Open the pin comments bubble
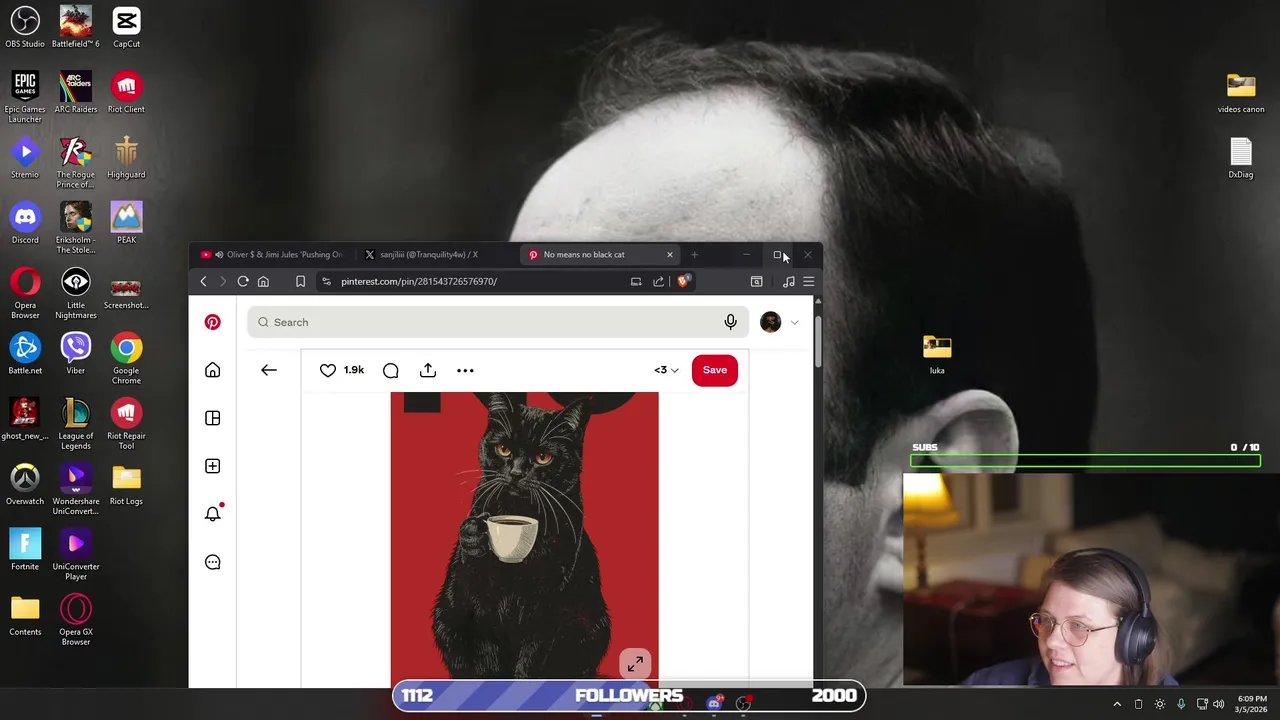The image size is (1280, 720). point(391,370)
